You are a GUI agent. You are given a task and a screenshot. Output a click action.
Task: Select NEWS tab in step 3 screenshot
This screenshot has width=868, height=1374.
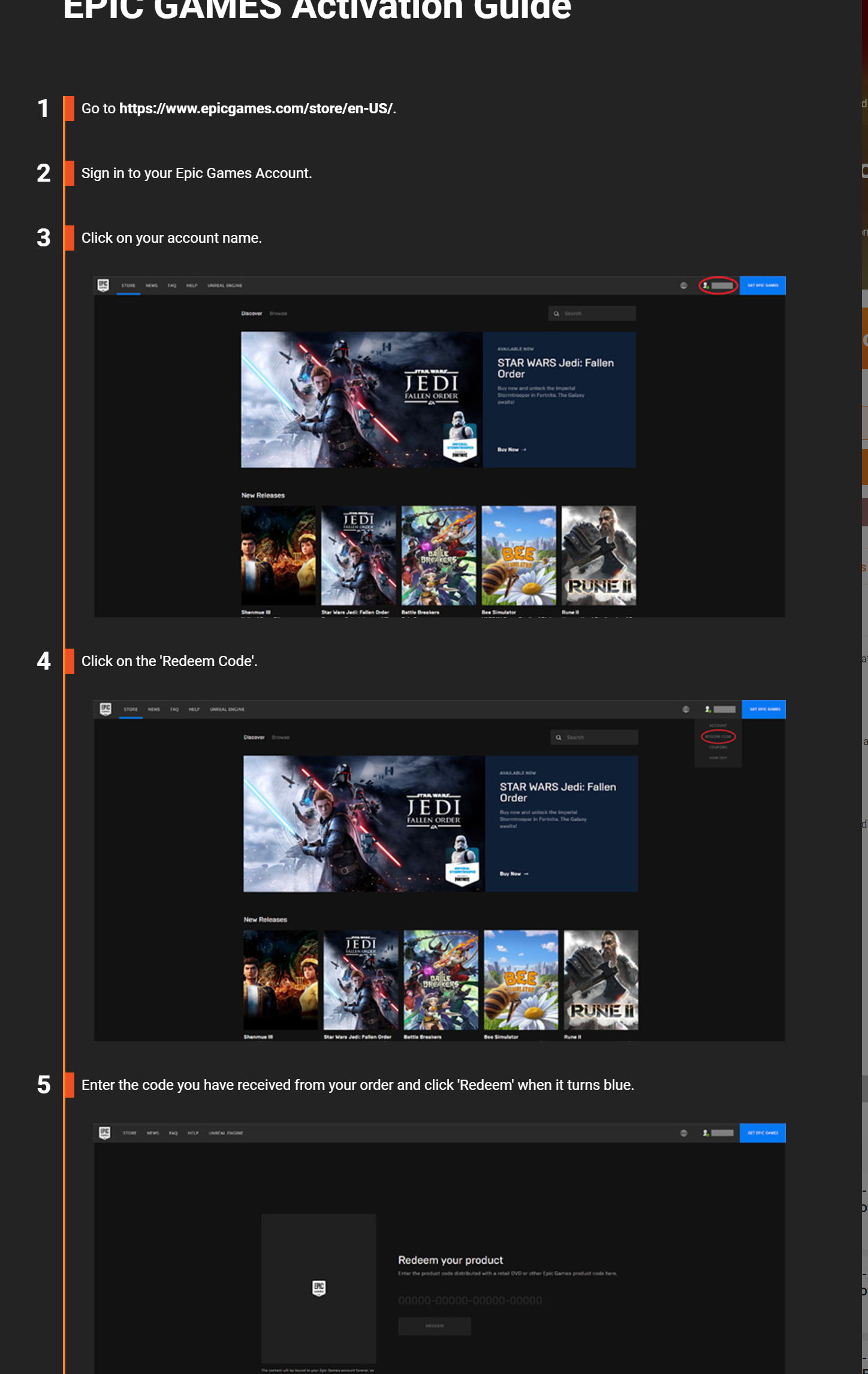point(152,285)
